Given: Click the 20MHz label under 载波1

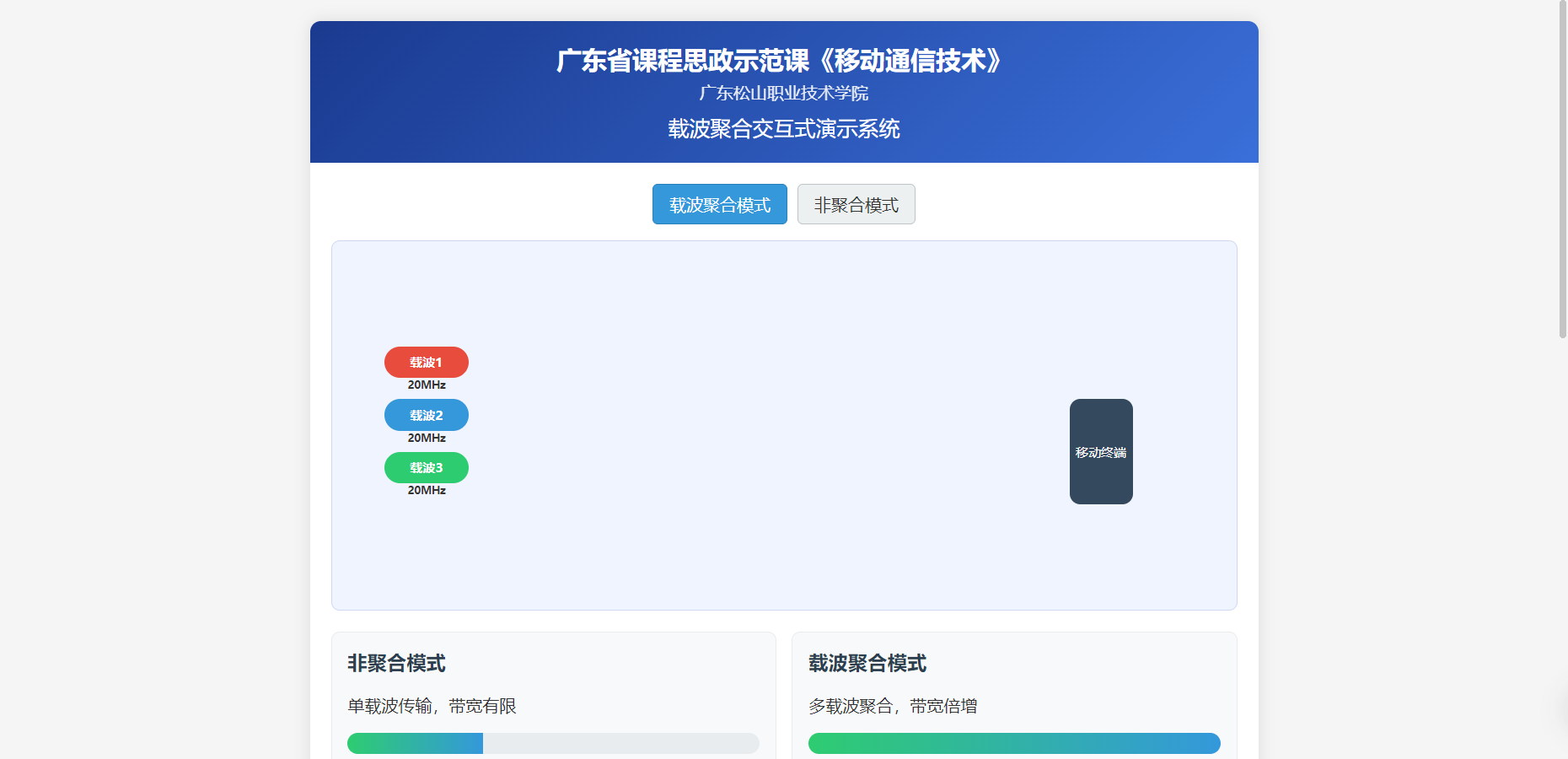Looking at the screenshot, I should click(427, 385).
